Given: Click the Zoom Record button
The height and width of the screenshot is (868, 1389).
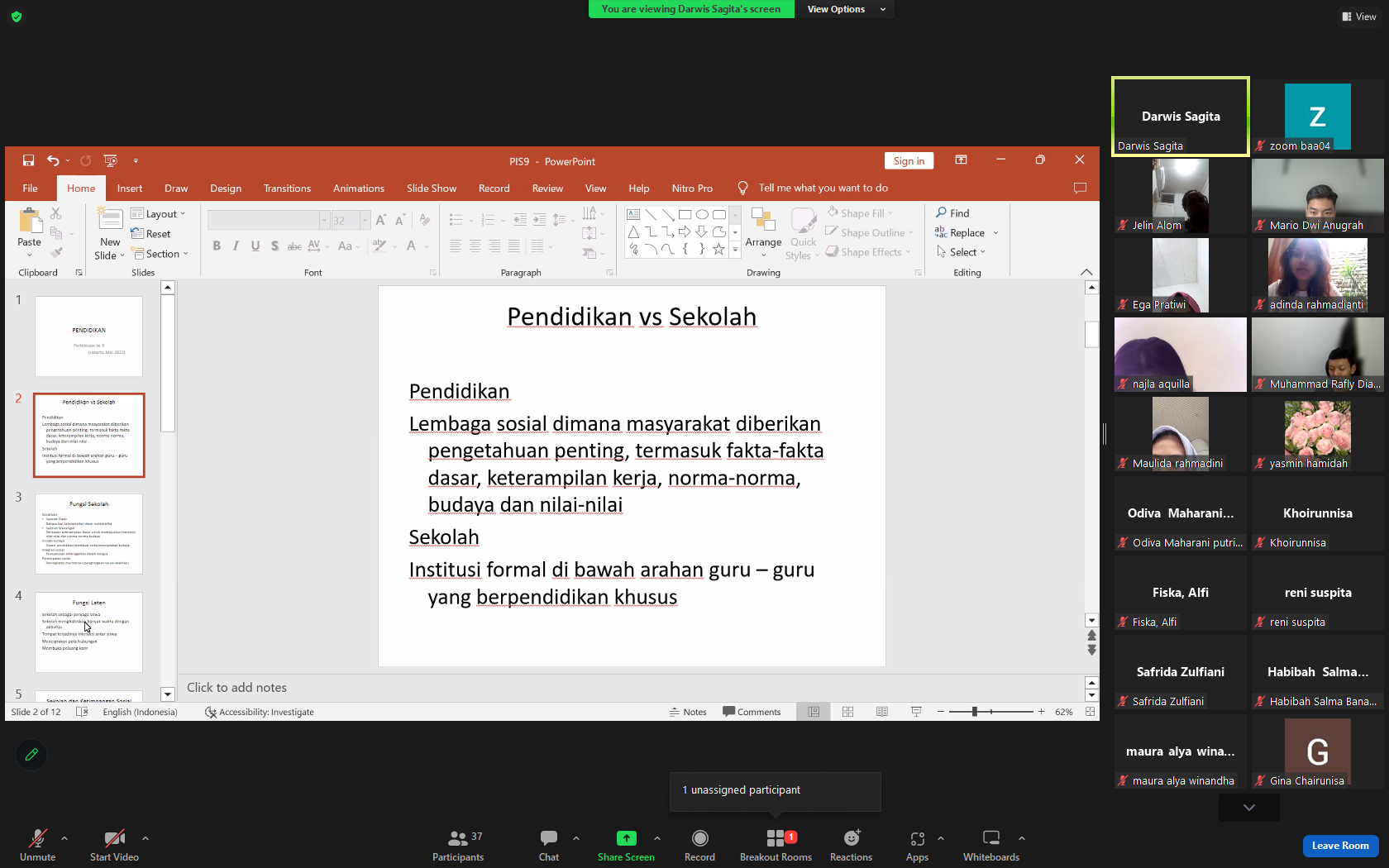Looking at the screenshot, I should [699, 846].
